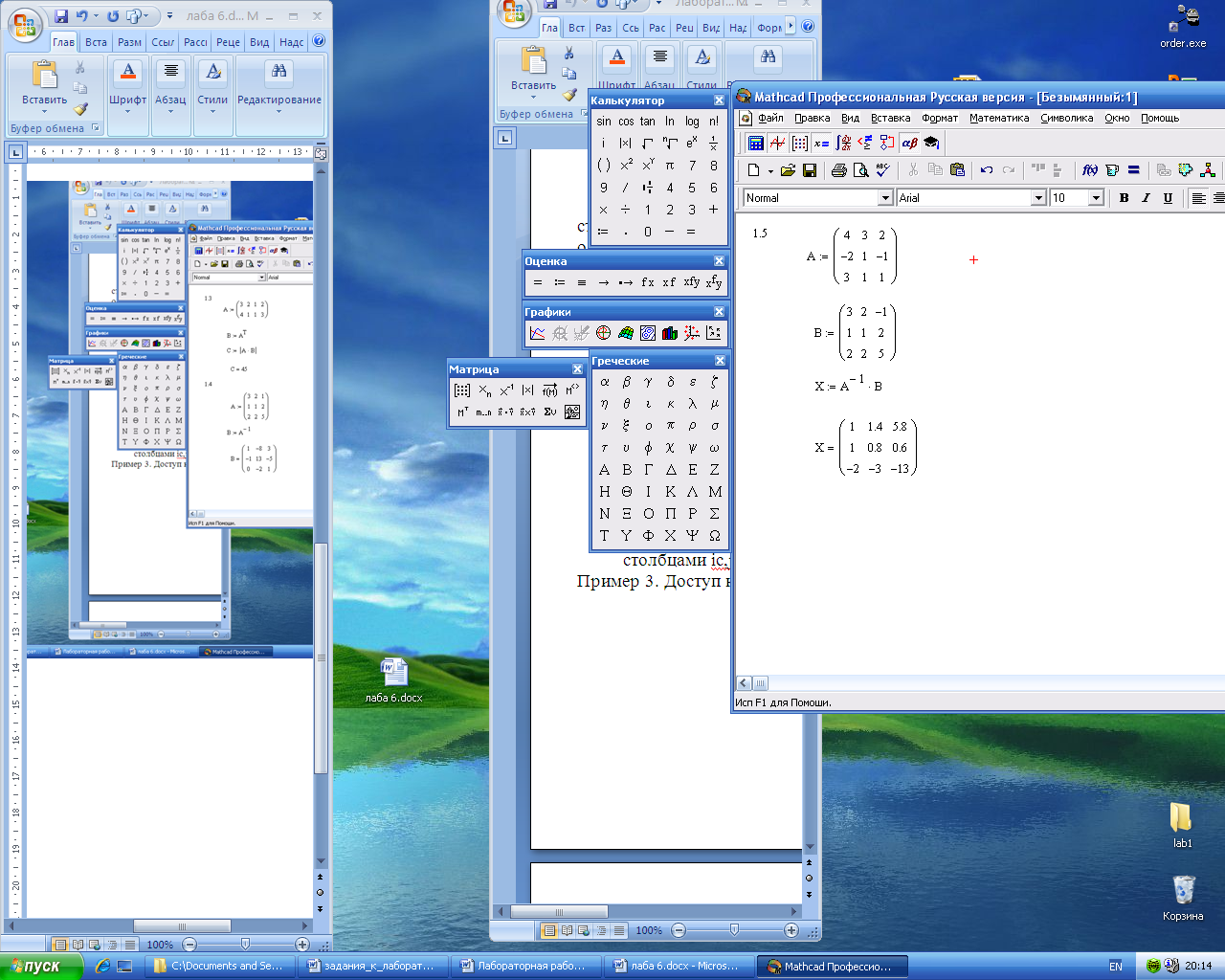Image resolution: width=1225 pixels, height=980 pixels.
Task: Open a file with Mathcad's Open icon
Action: (x=788, y=170)
